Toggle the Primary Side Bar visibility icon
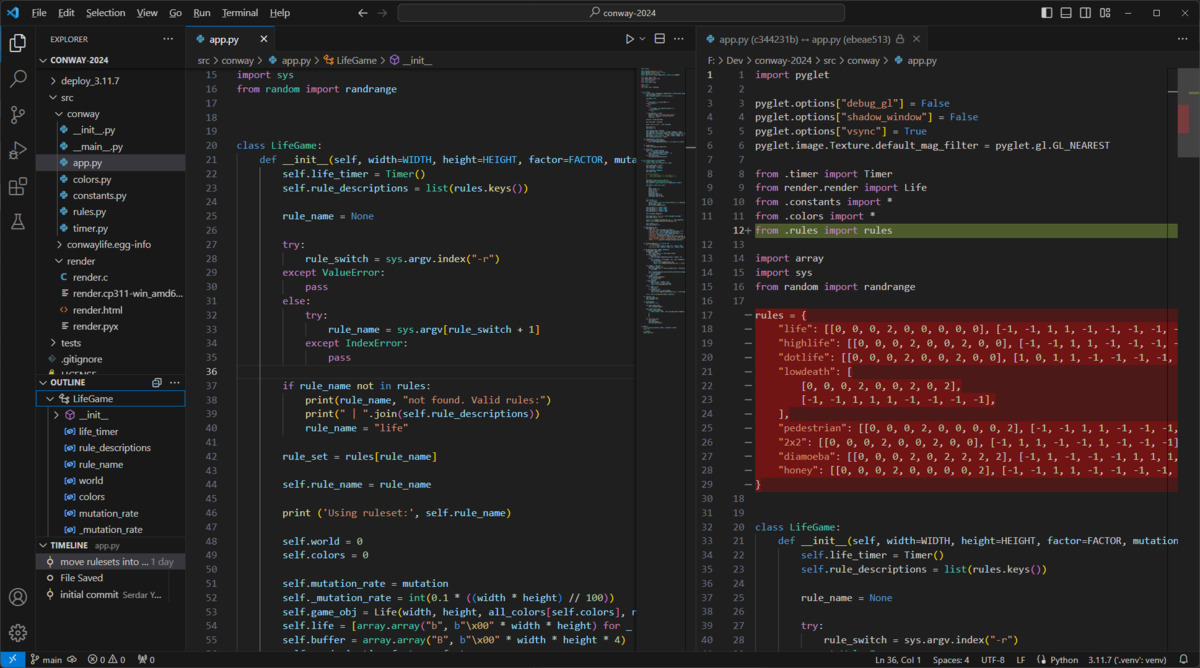The height and width of the screenshot is (668, 1200). coord(1047,11)
